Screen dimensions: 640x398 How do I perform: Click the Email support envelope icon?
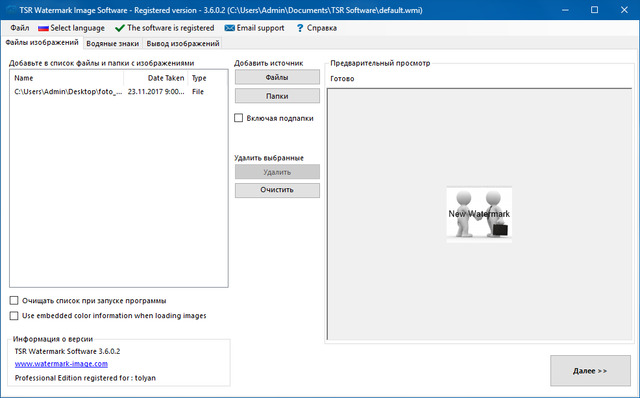pyautogui.click(x=229, y=28)
